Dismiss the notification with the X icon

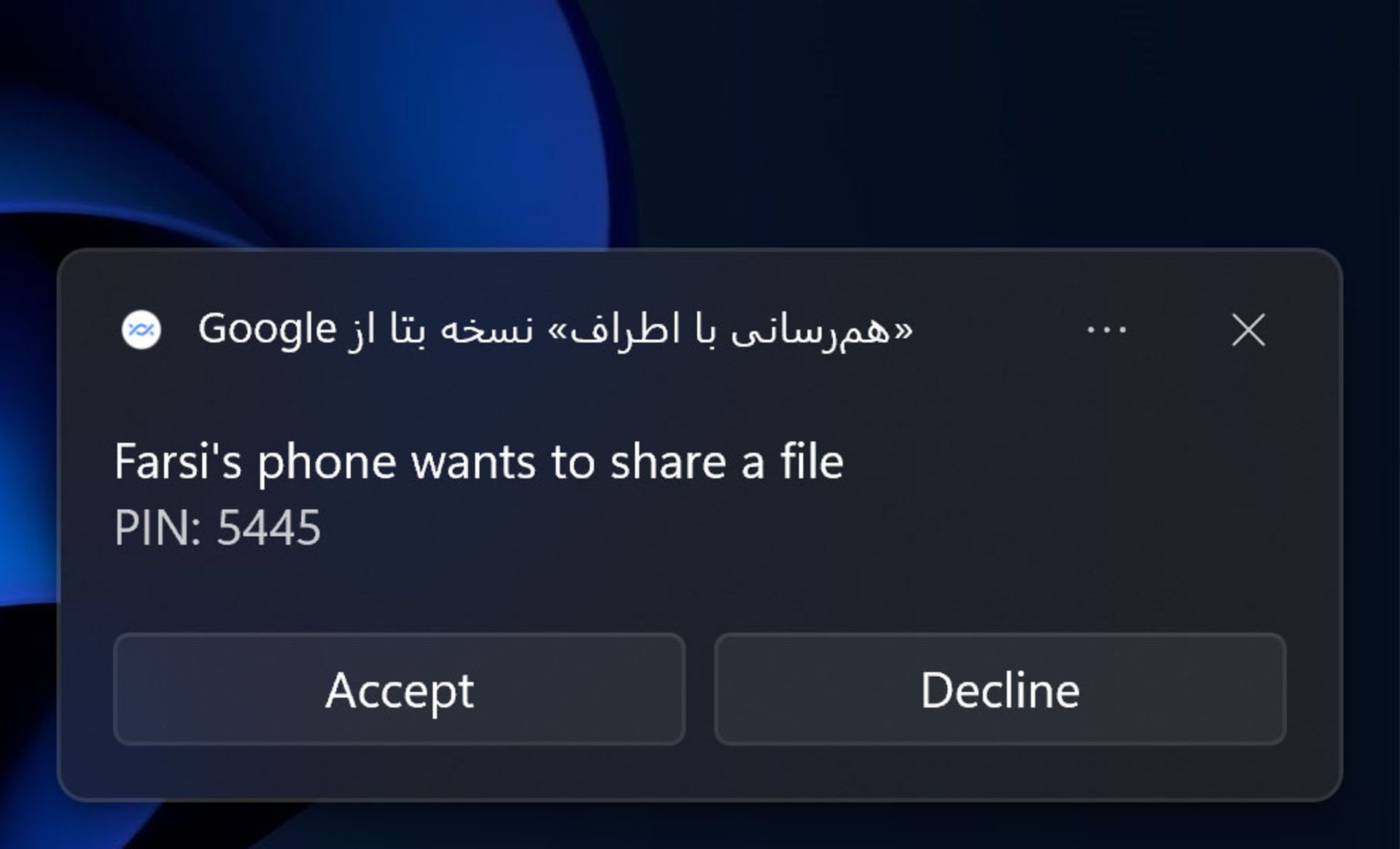[x=1248, y=330]
